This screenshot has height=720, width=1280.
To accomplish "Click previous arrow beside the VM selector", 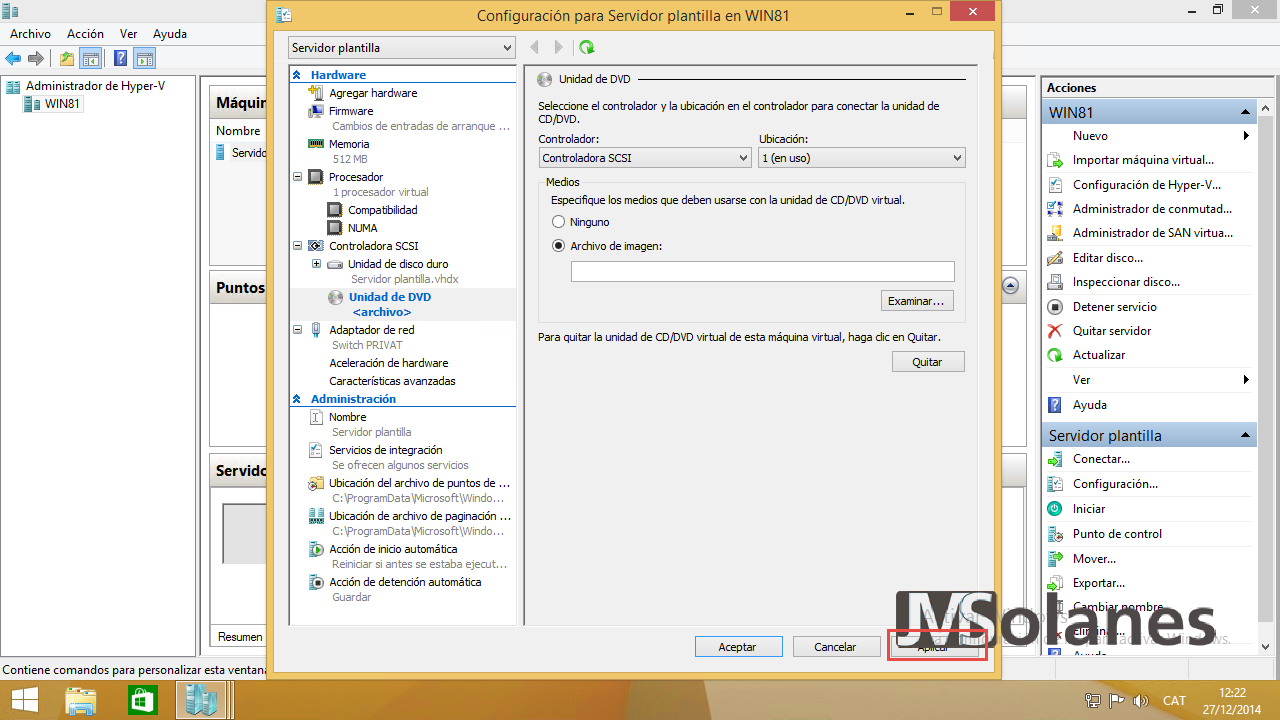I will click(535, 47).
